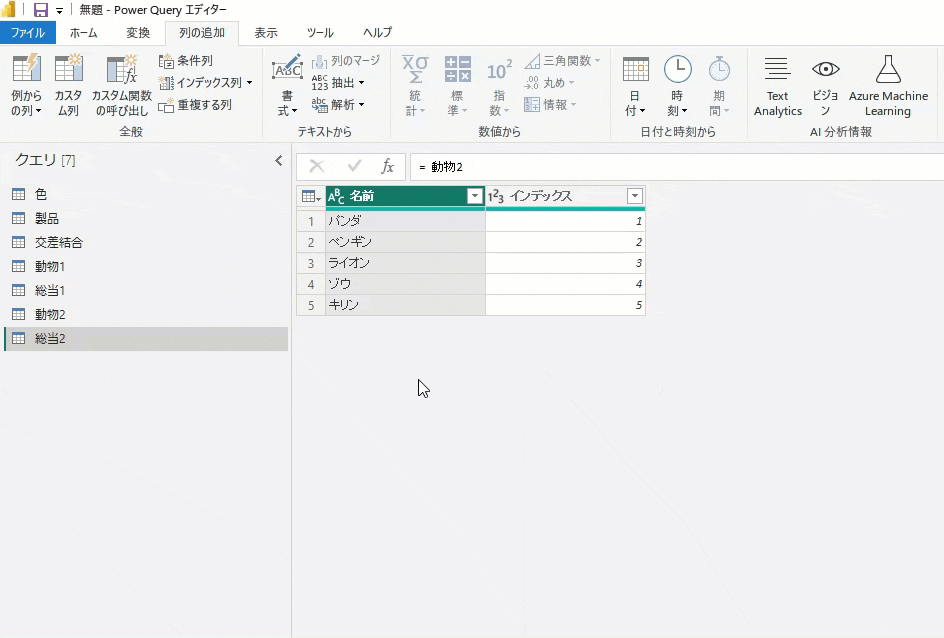
Task: Click Duplicate Column (重複する列)
Action: [195, 105]
